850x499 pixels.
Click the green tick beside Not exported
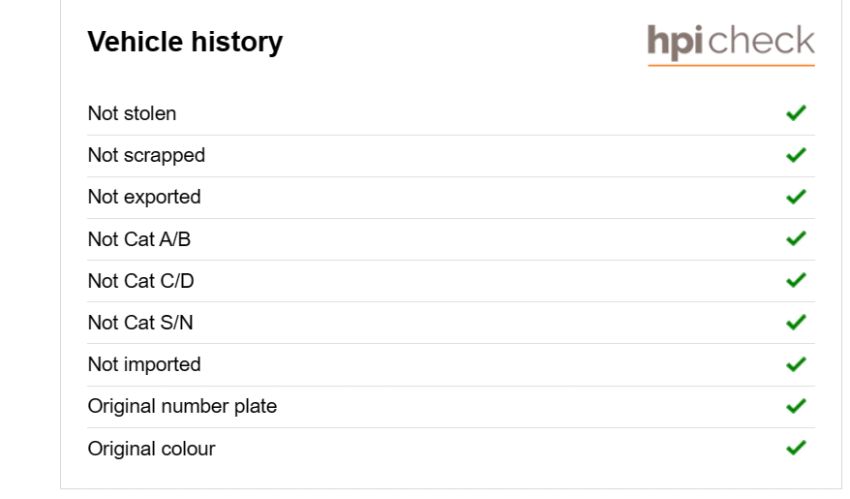pyautogui.click(x=796, y=197)
